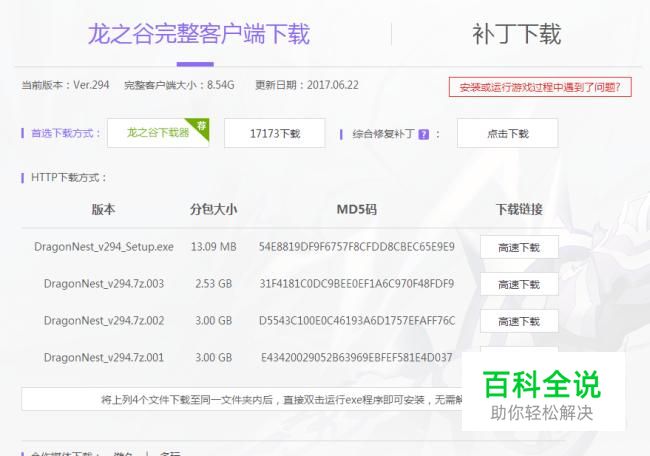This screenshot has width=650, height=456.
Task: Click the MD5码 column header
Action: pos(357,209)
